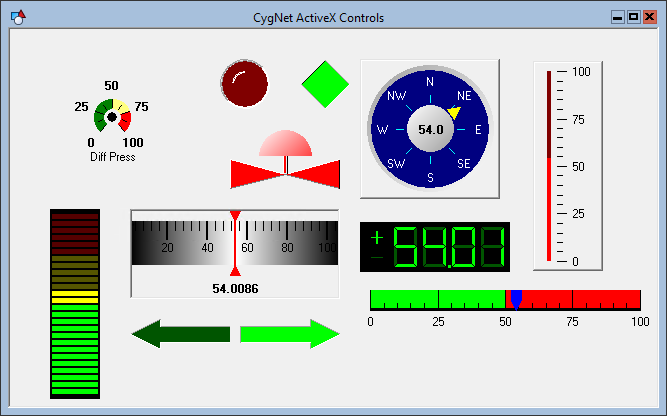
Task: Maximize the CygNet ActiveX Controls window
Action: 633,17
